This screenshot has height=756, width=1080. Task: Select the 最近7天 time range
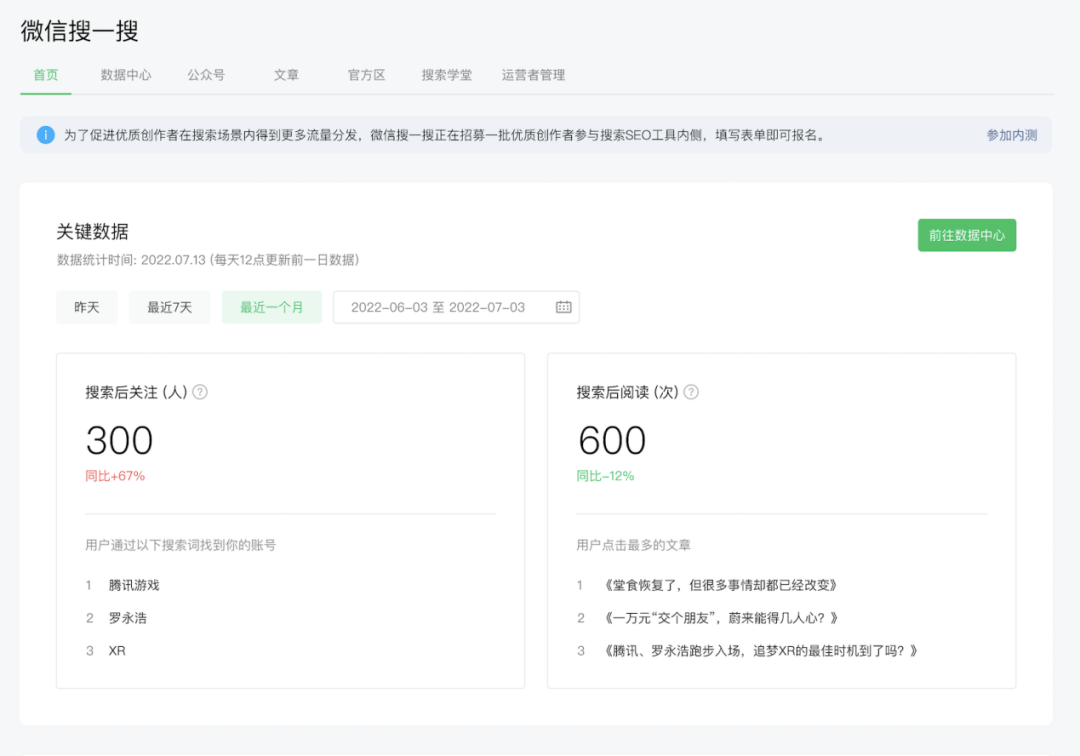pyautogui.click(x=169, y=307)
